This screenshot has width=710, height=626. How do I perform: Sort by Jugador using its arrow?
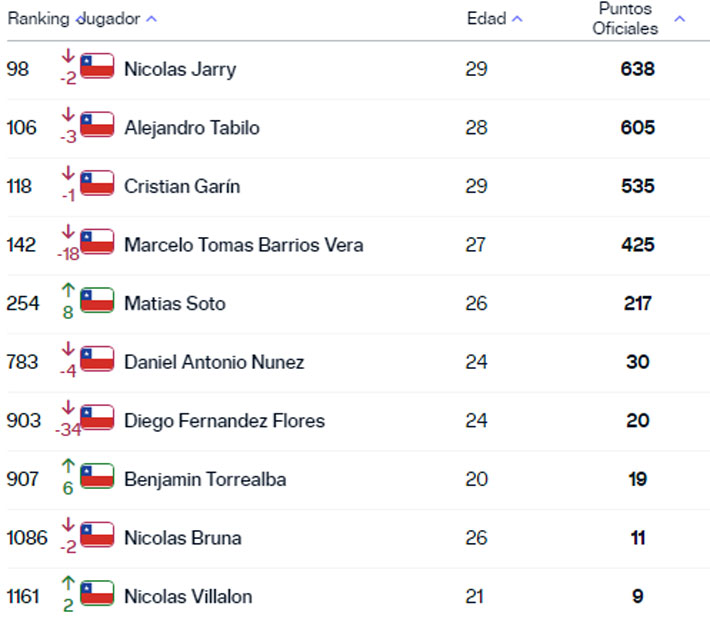[151, 19]
